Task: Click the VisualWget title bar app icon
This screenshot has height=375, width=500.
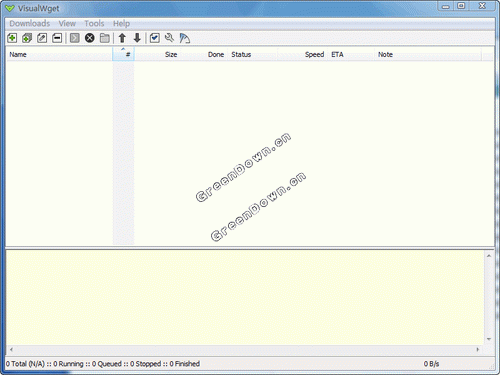Action: pyautogui.click(x=10, y=8)
